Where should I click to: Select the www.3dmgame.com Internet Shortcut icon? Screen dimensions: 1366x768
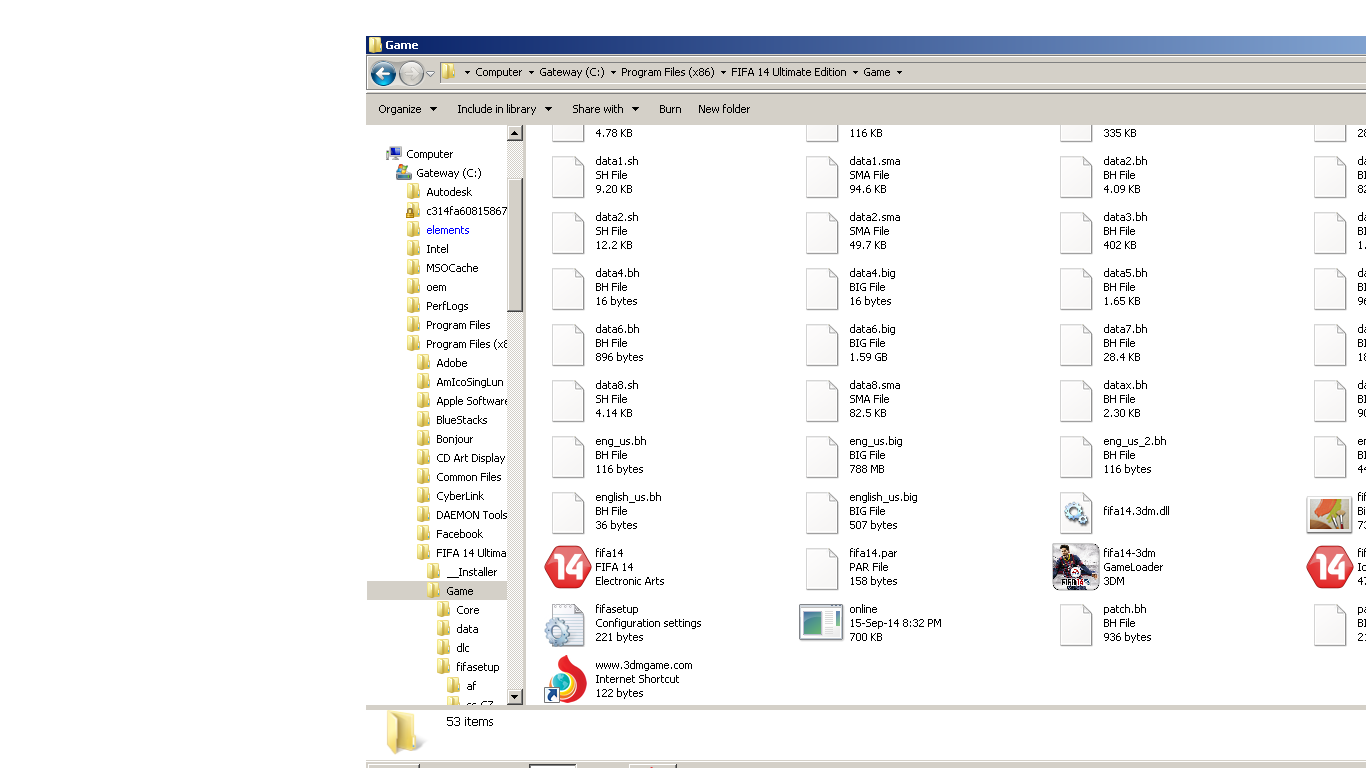(x=566, y=679)
